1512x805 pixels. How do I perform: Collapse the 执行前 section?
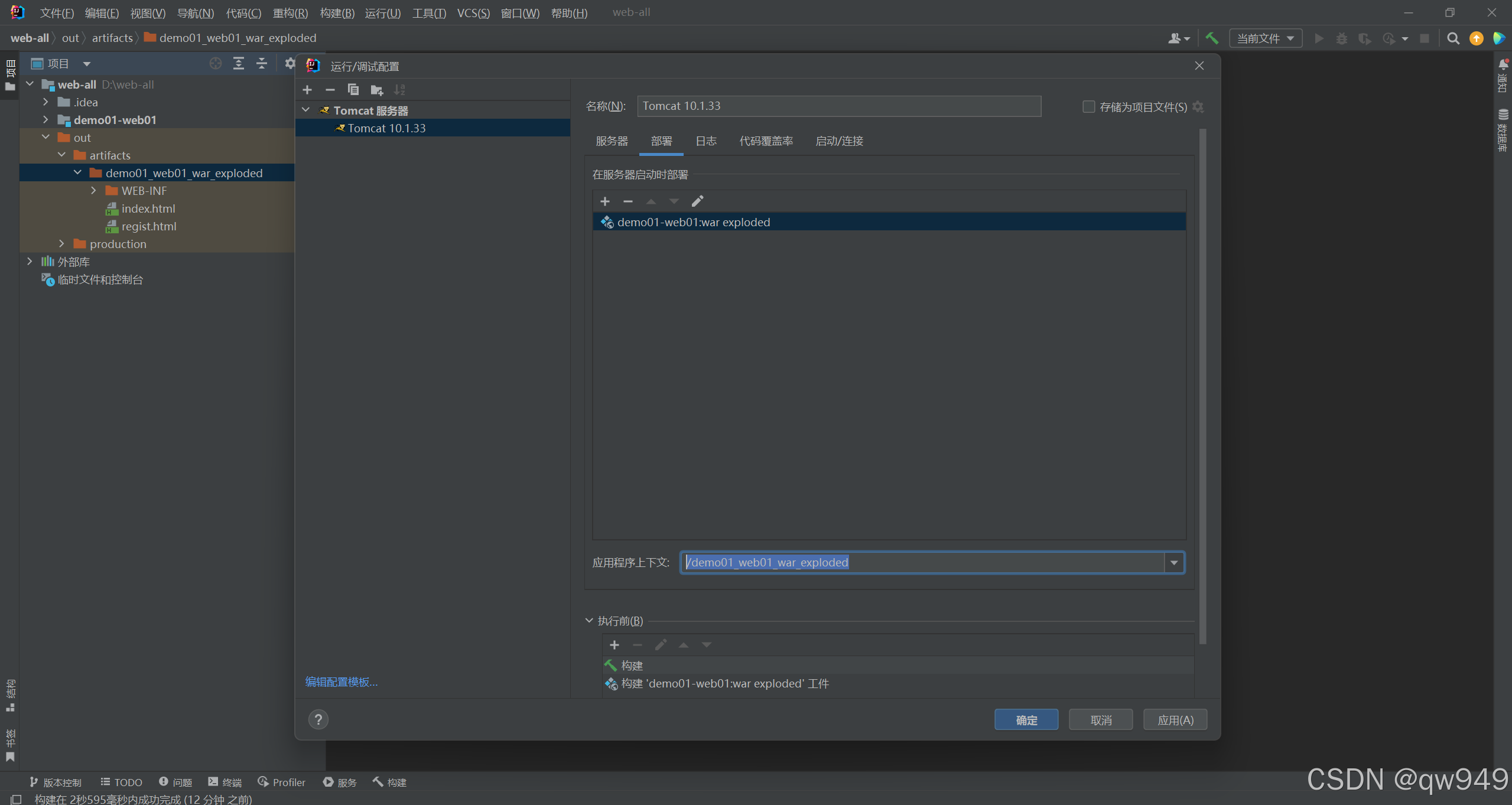pos(589,621)
